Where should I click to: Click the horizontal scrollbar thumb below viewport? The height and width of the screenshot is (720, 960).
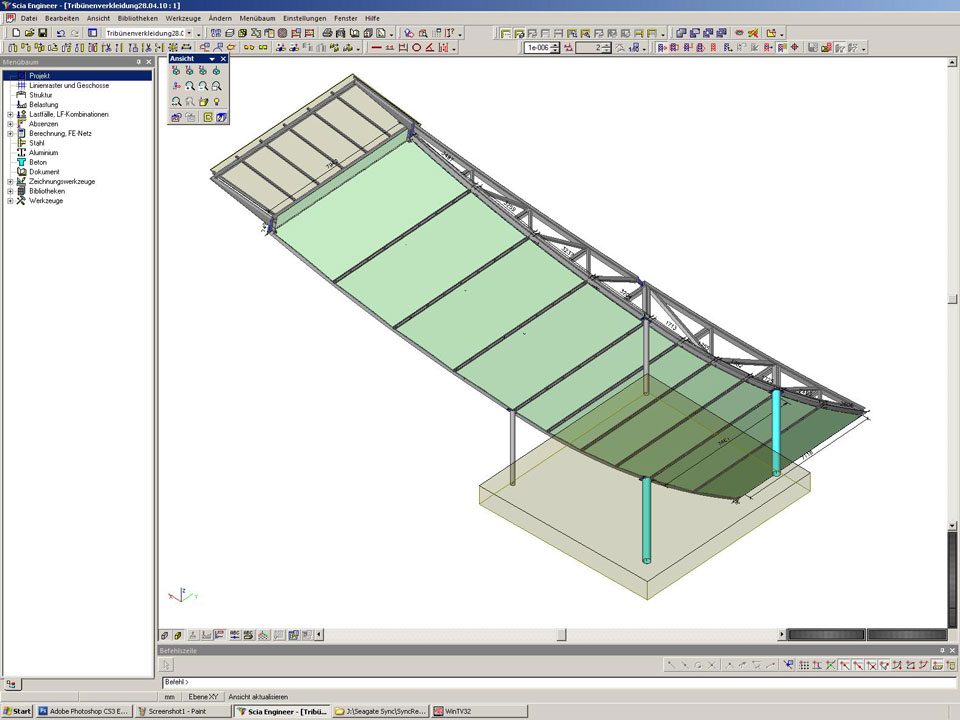(561, 634)
